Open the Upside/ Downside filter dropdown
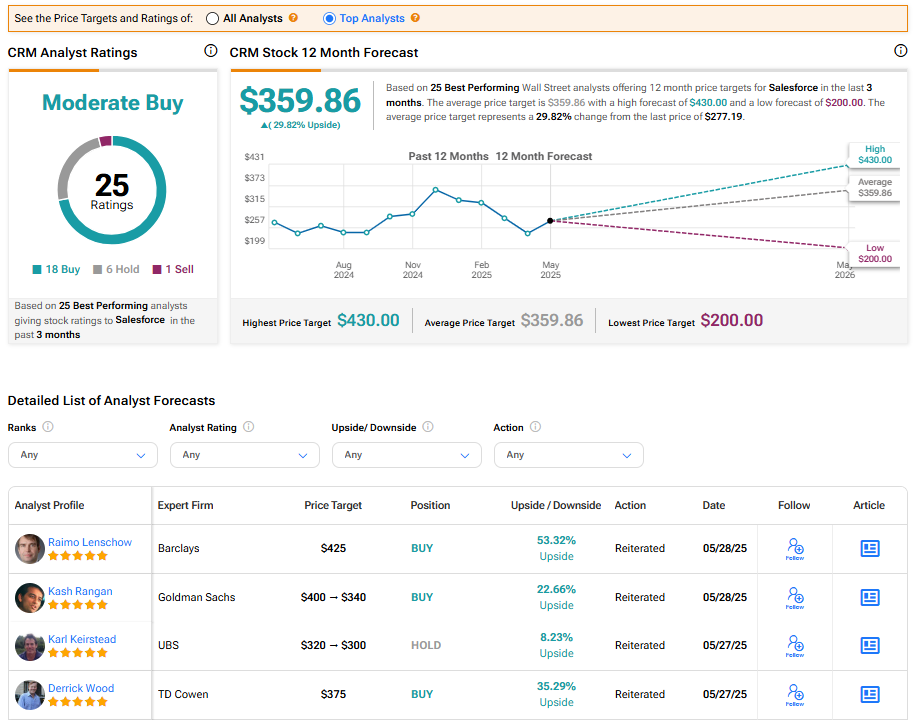 pos(407,455)
